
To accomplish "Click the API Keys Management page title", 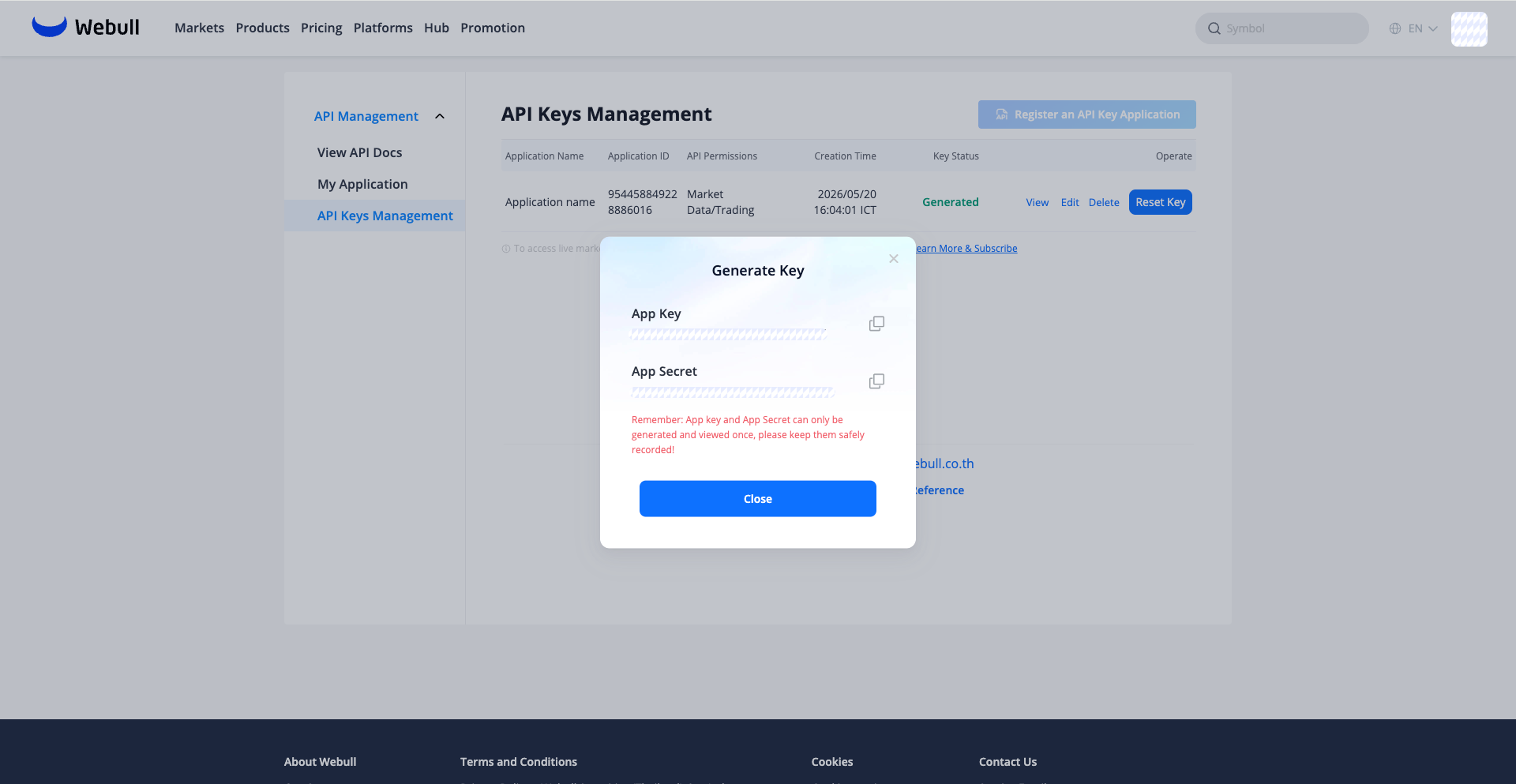I will 606,114.
